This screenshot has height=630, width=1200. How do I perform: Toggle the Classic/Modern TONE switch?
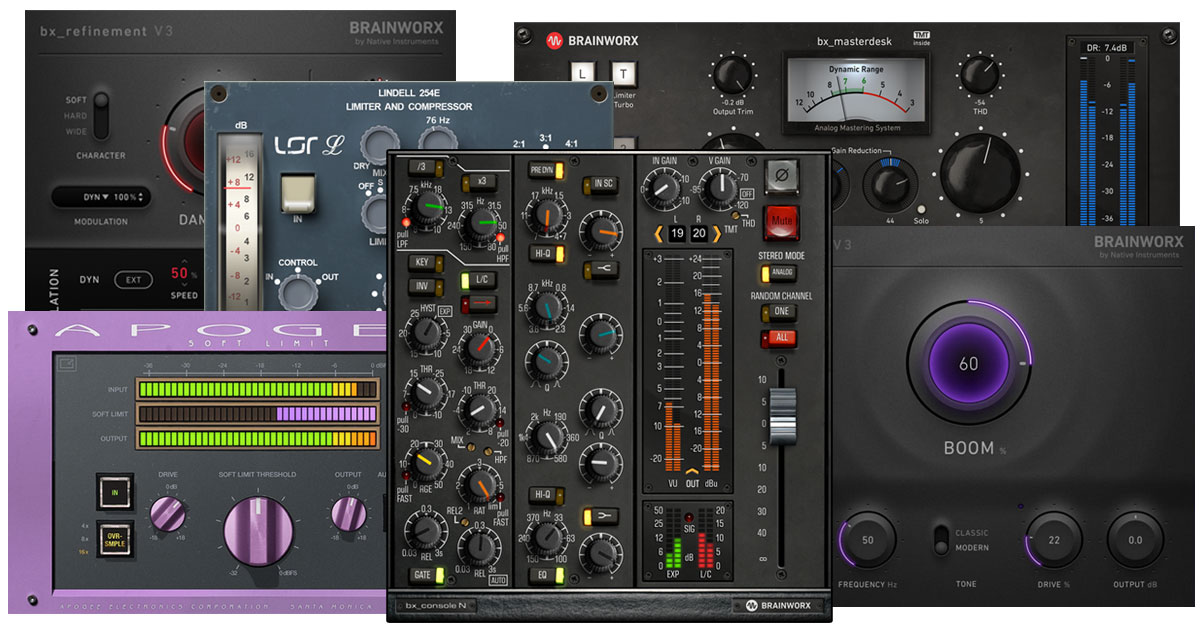[x=940, y=540]
